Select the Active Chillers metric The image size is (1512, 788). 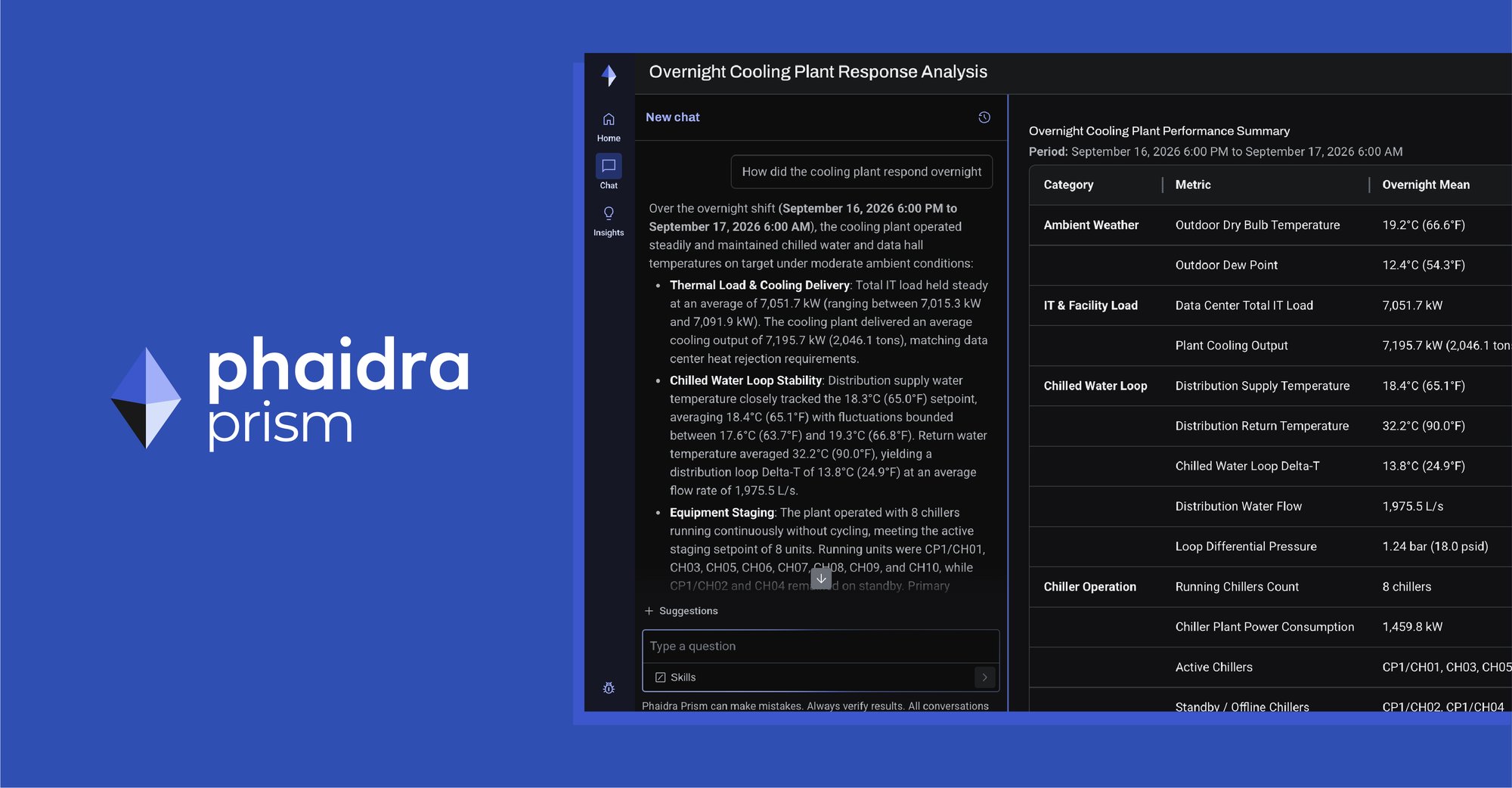(x=1213, y=667)
